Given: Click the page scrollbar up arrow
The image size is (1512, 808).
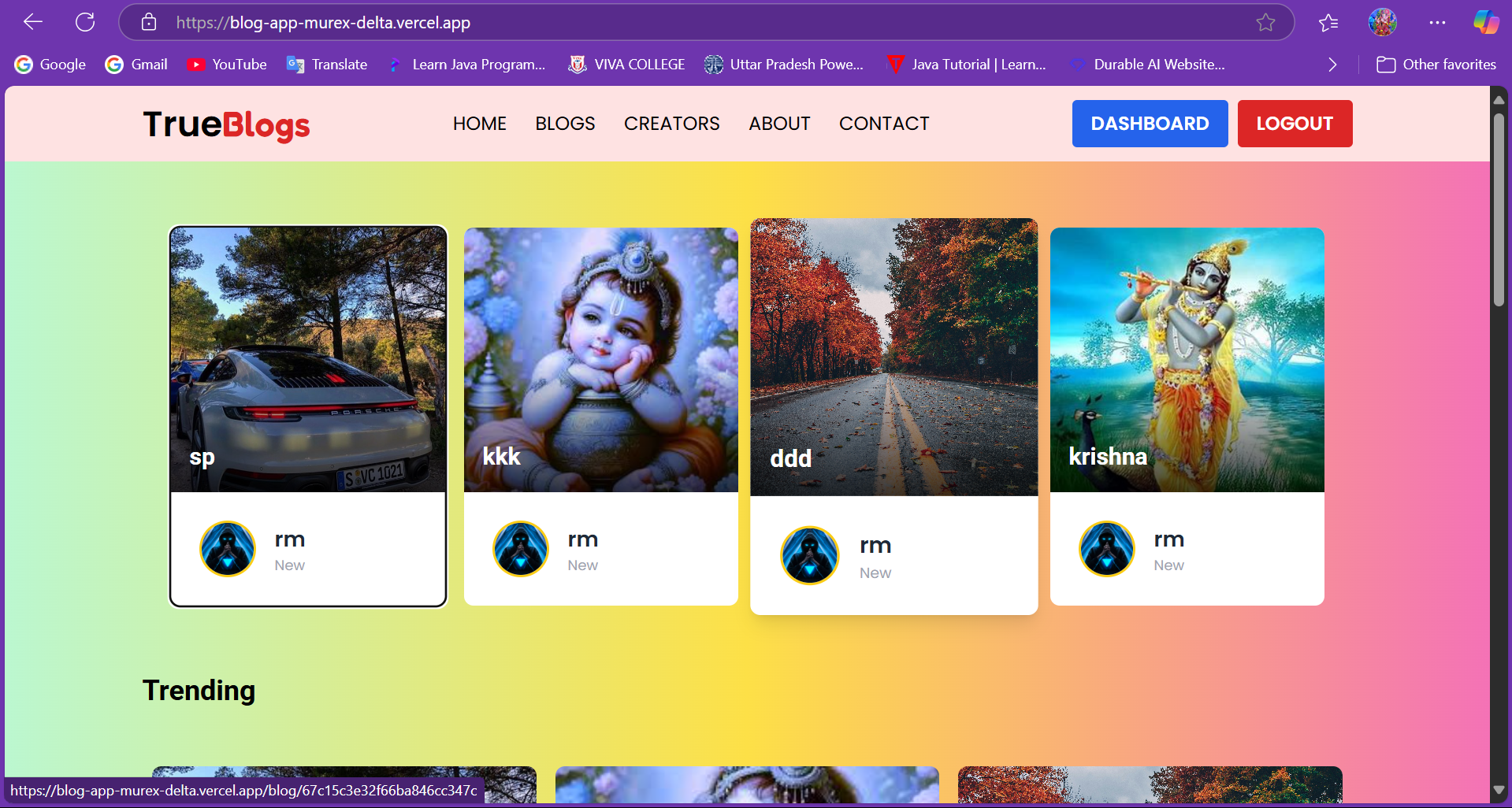Looking at the screenshot, I should 1499,100.
